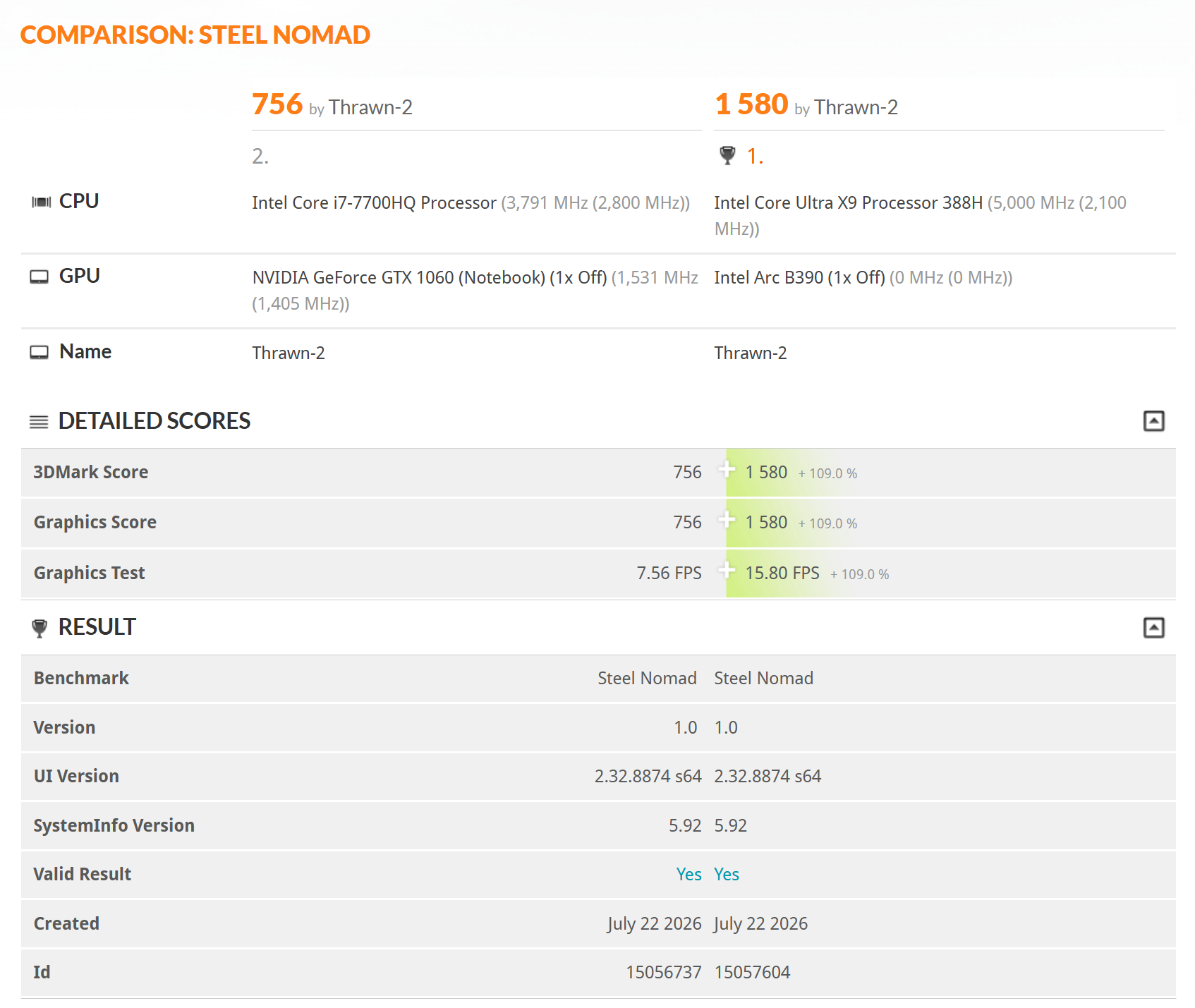
Task: Click the left Yes link in Valid Result
Action: (689, 875)
